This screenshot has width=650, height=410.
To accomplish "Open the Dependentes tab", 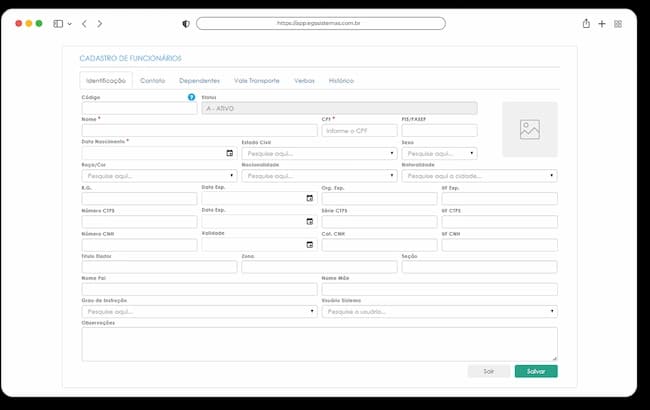I will (199, 80).
